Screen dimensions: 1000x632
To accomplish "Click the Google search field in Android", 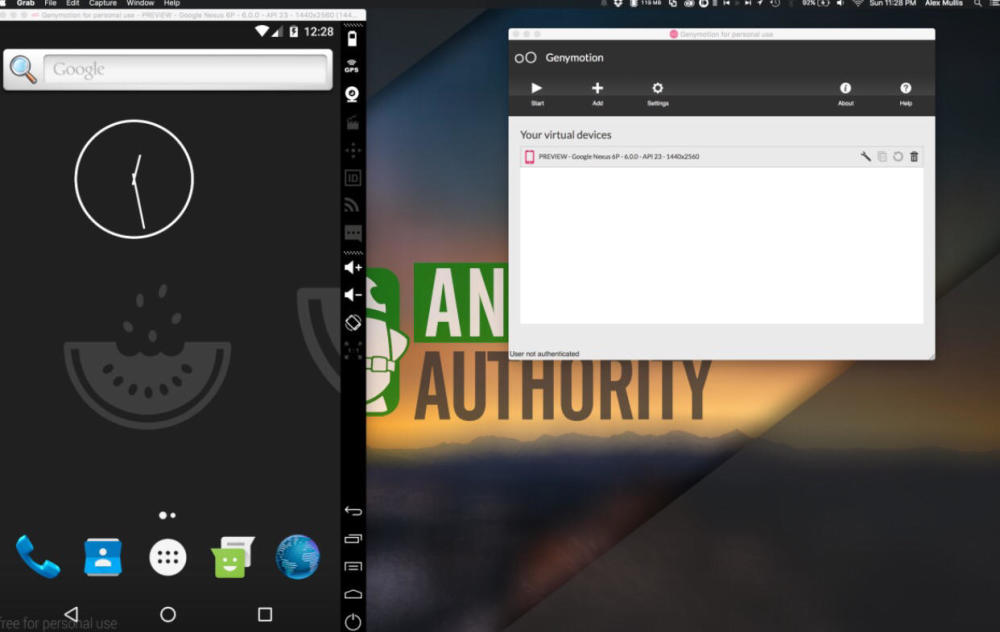I will pyautogui.click(x=185, y=69).
